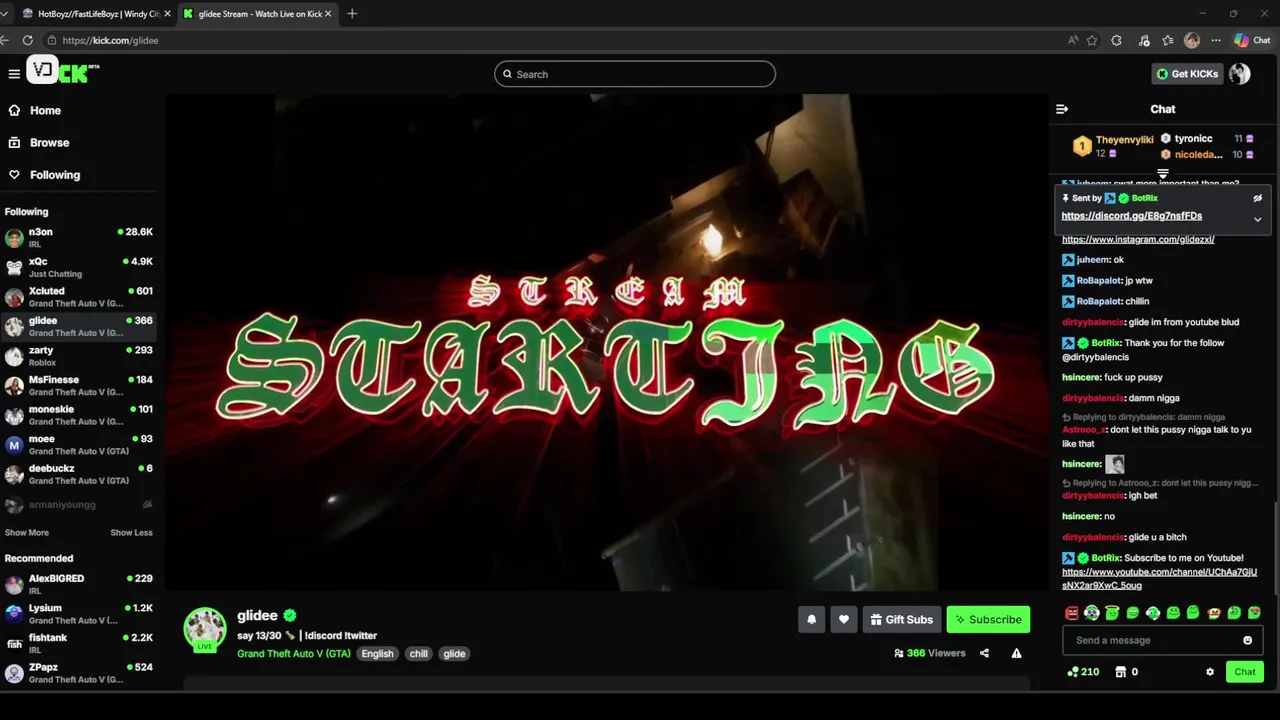Open the YouTube channel link in chat

click(1159, 579)
